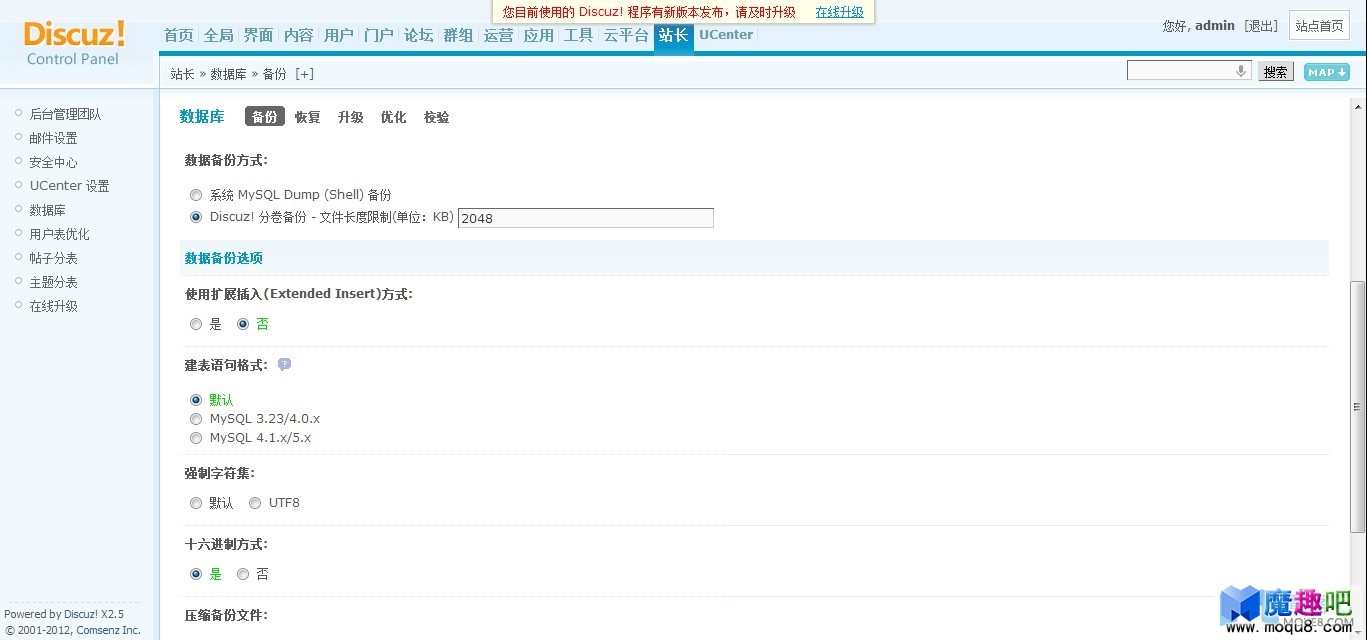Open the 用户 top menu

[339, 35]
